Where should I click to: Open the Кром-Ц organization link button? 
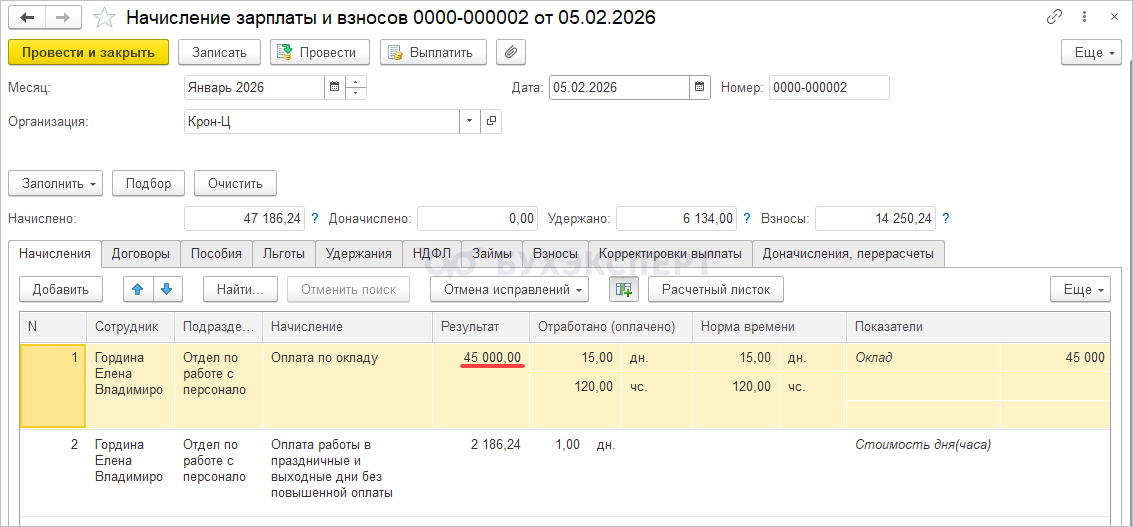click(x=491, y=121)
